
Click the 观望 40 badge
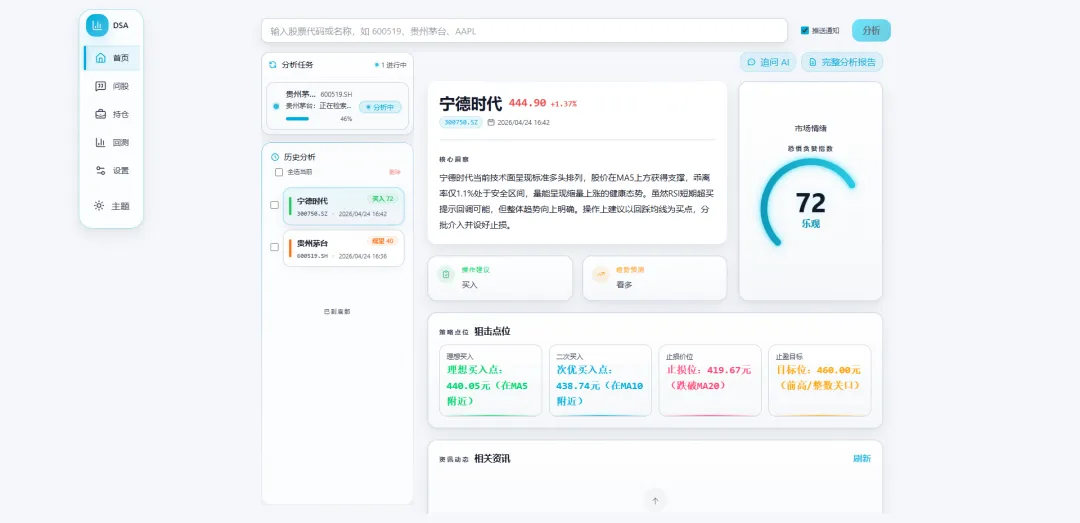coord(382,241)
